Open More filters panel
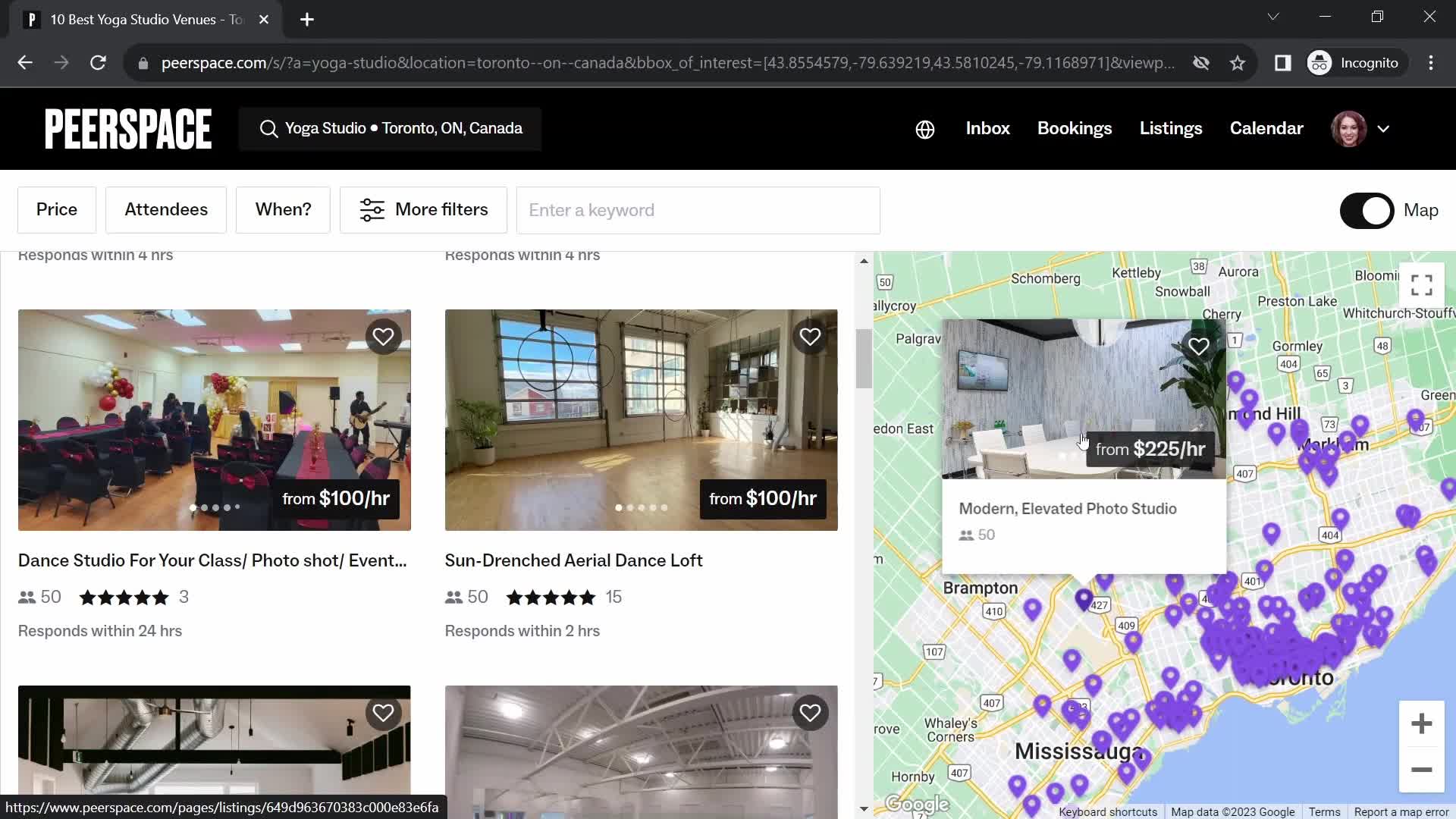Viewport: 1456px width, 819px height. point(423,210)
